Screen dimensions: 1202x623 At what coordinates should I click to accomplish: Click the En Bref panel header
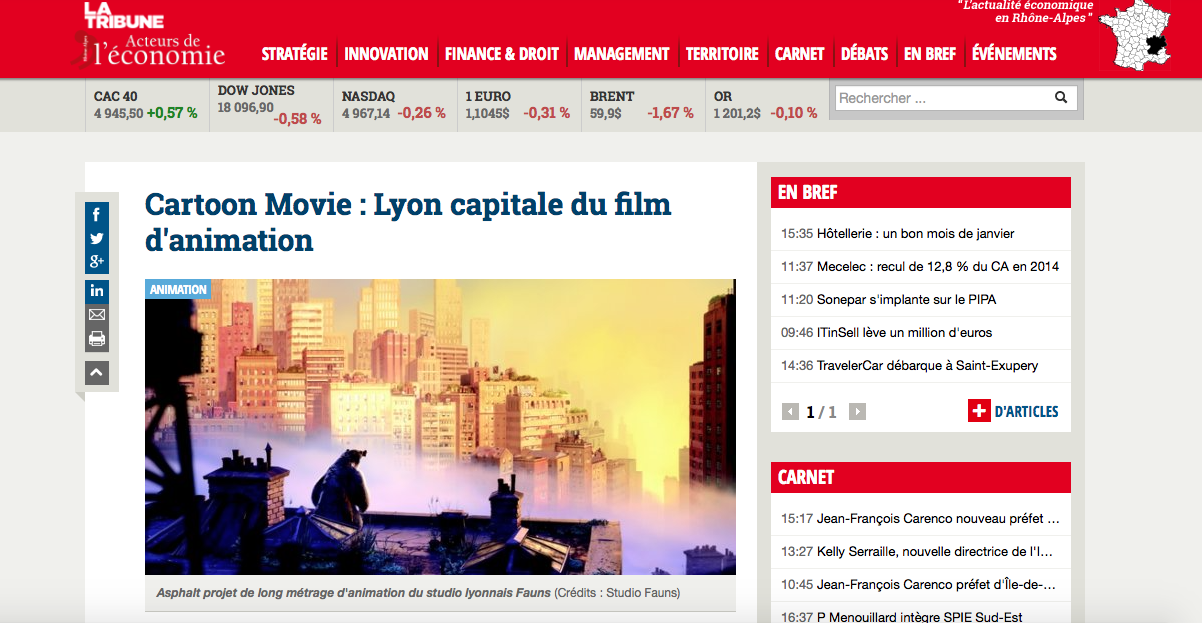point(921,193)
